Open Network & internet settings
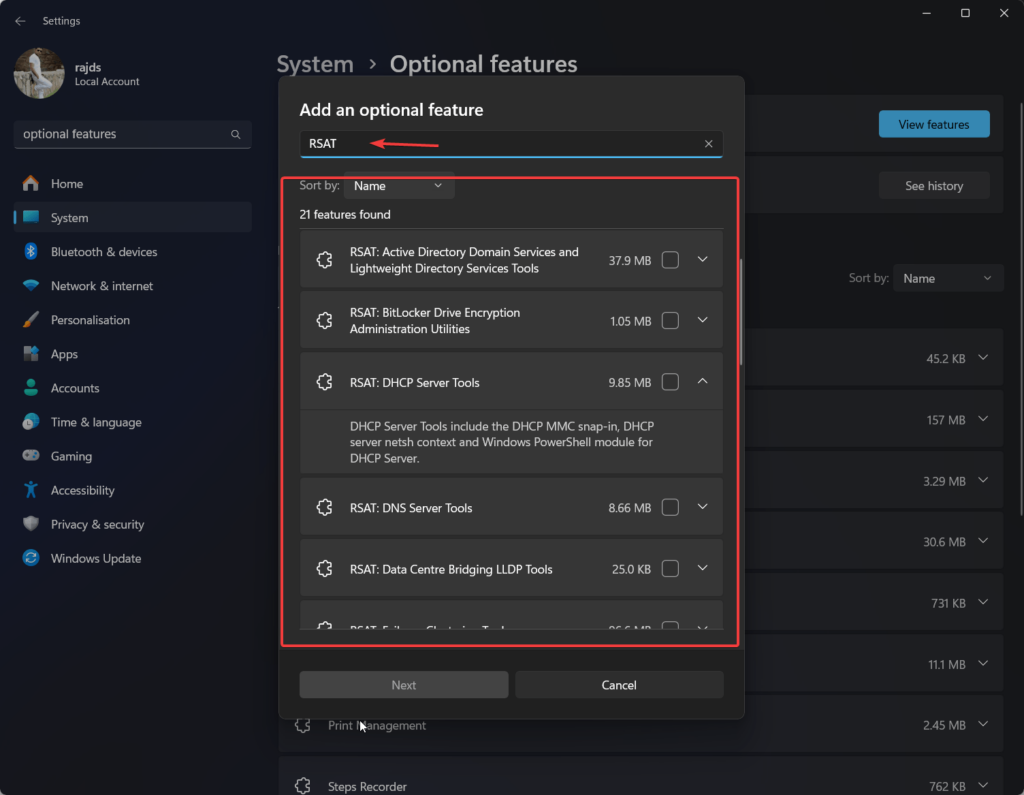This screenshot has height=795, width=1024. pyautogui.click(x=133, y=285)
